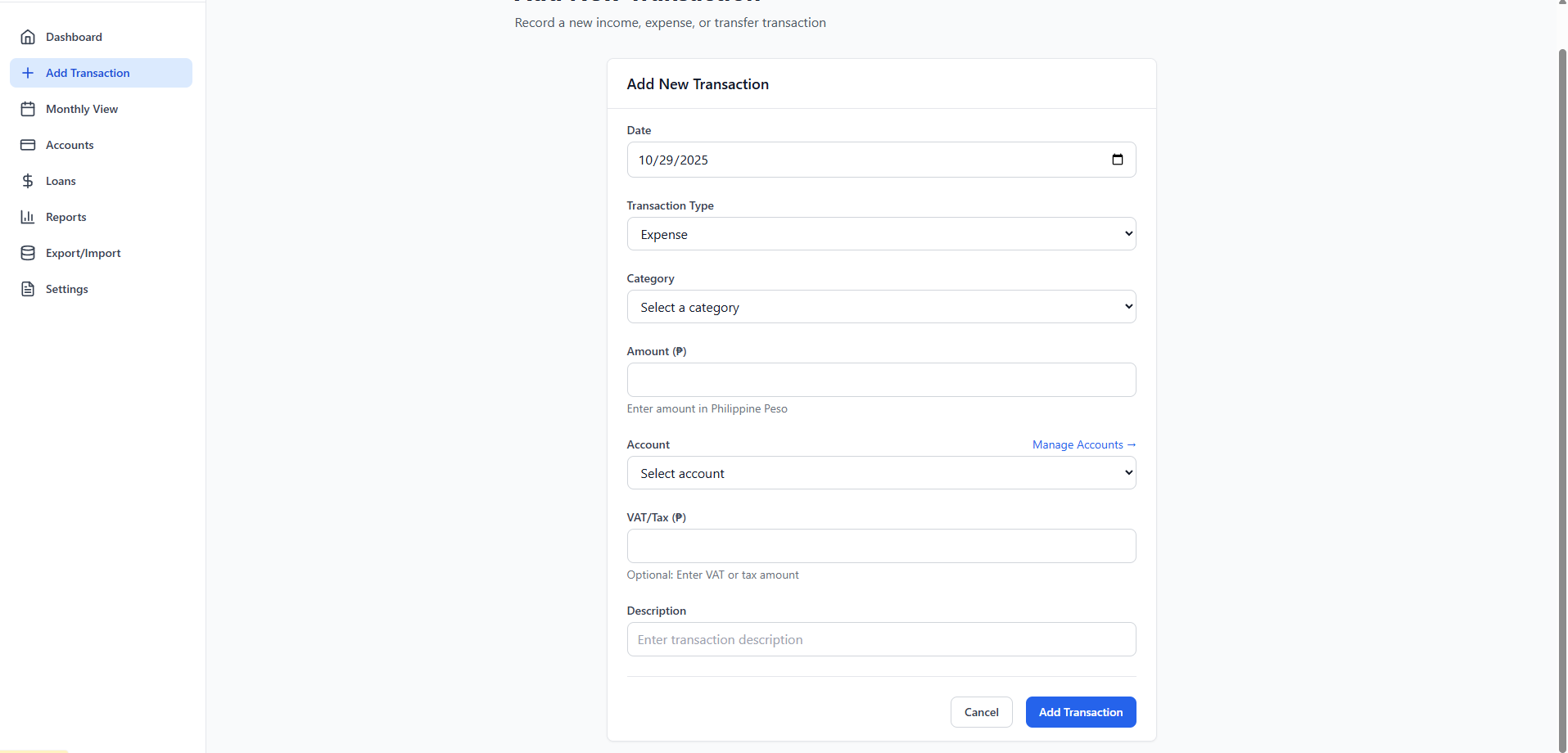This screenshot has width=1568, height=753.
Task: Click the Accounts card icon in sidebar
Action: [x=28, y=145]
